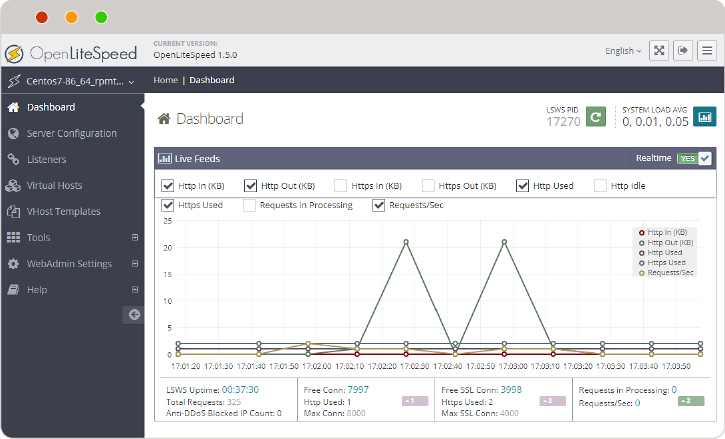Screen dimensions: 725x439
Task: Click the green graceful restart button
Action: (x=596, y=117)
